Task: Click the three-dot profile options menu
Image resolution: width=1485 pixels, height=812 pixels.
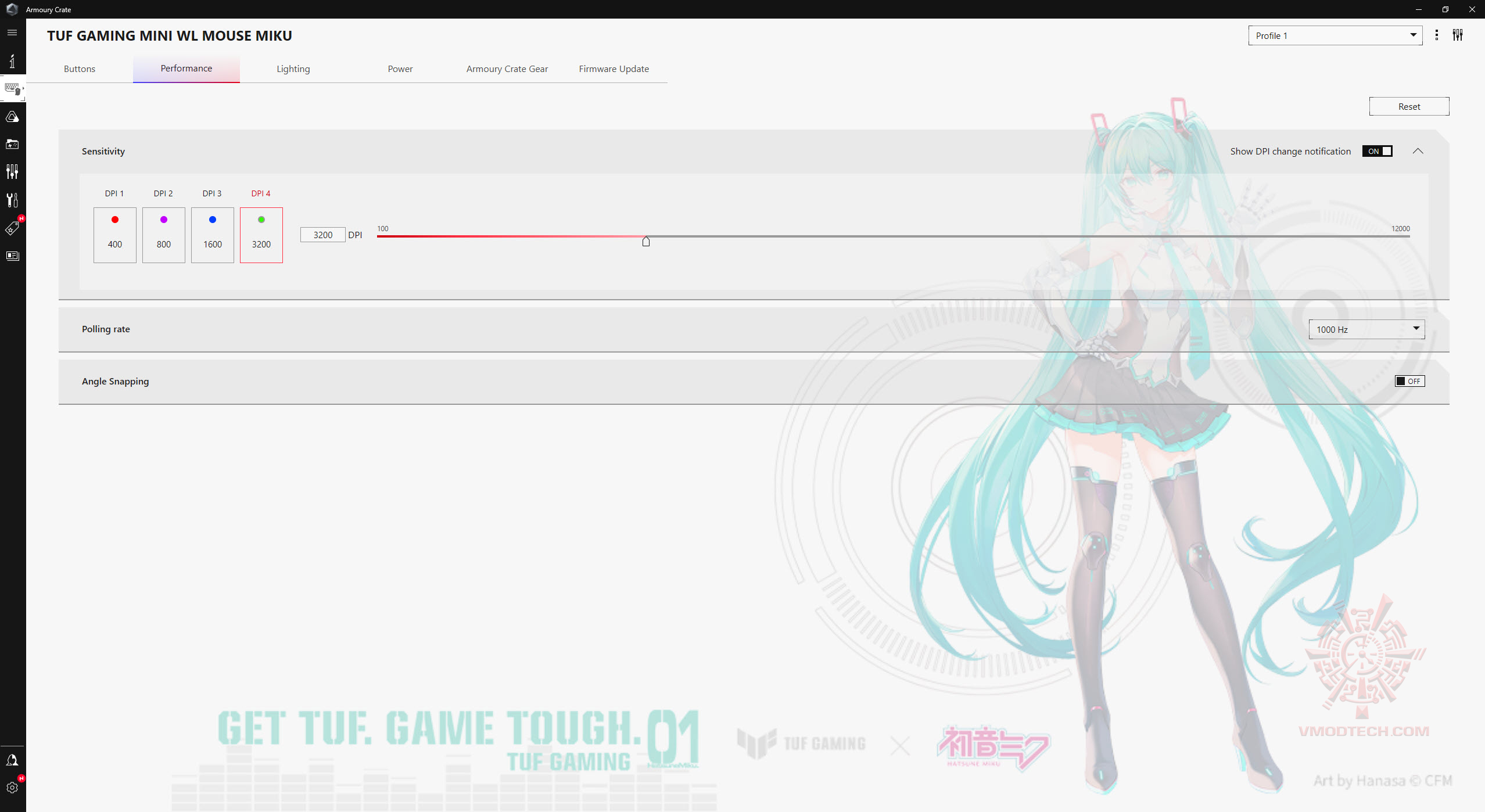Action: [x=1436, y=35]
